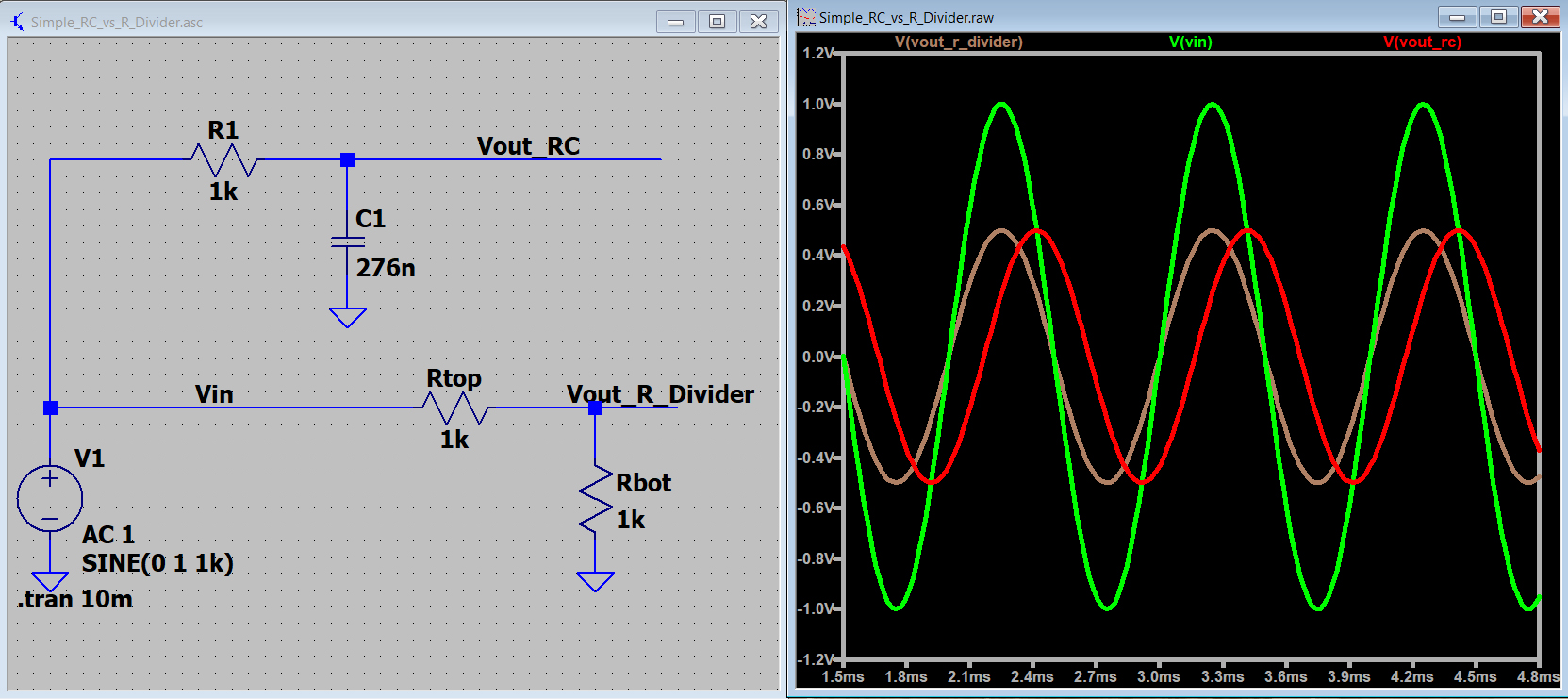Select the Rbot resistor symbol
The width and height of the screenshot is (1568, 699).
[596, 499]
